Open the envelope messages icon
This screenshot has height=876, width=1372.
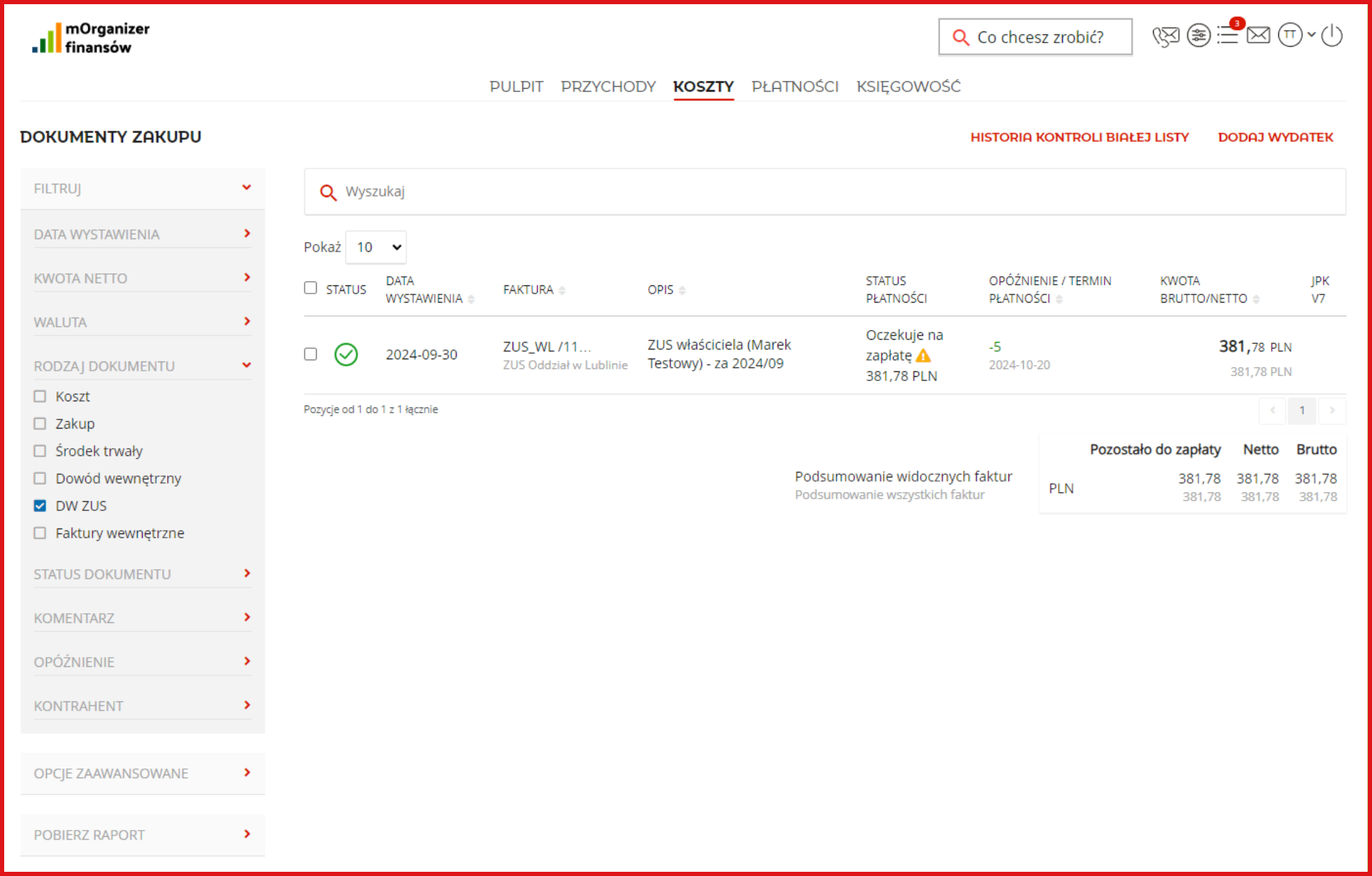[1258, 35]
